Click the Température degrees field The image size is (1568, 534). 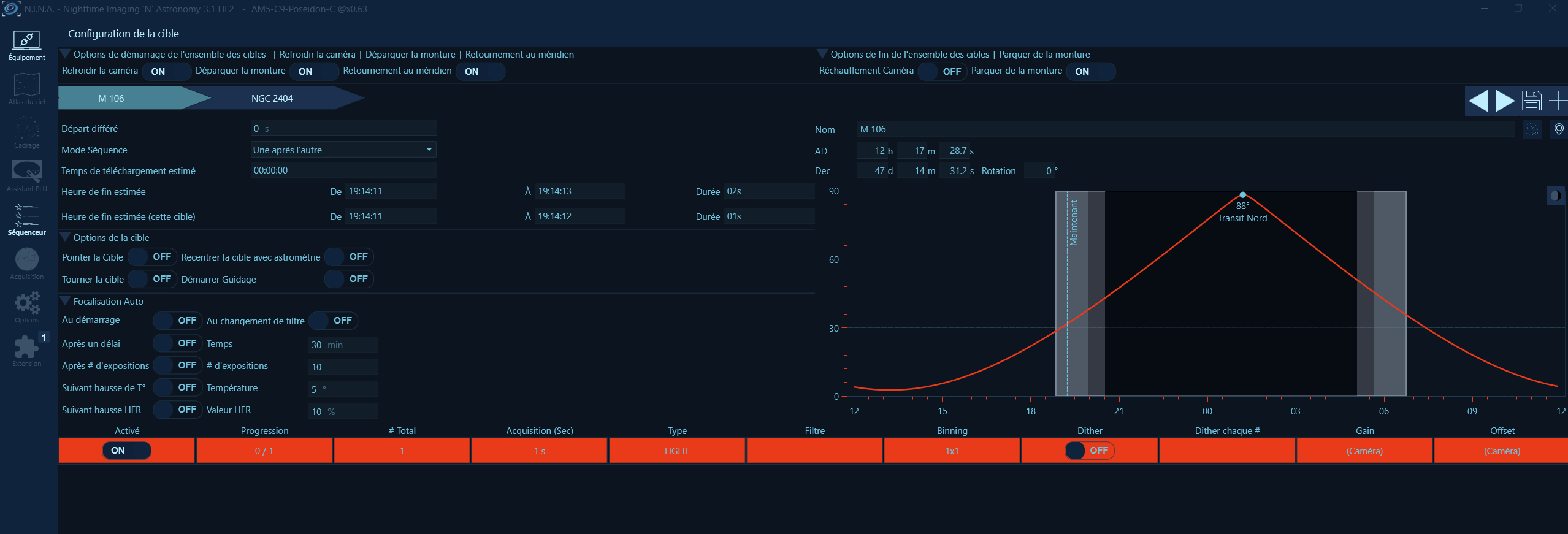click(x=343, y=389)
